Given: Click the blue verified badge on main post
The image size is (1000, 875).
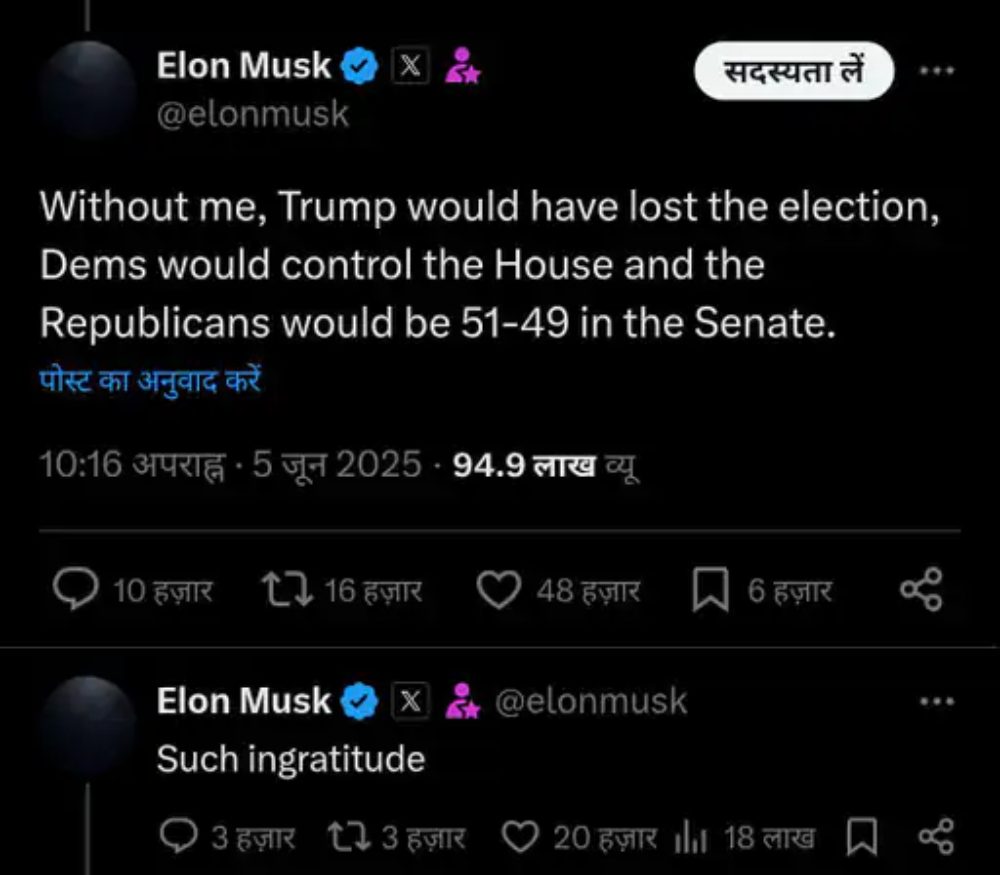Looking at the screenshot, I should [360, 67].
